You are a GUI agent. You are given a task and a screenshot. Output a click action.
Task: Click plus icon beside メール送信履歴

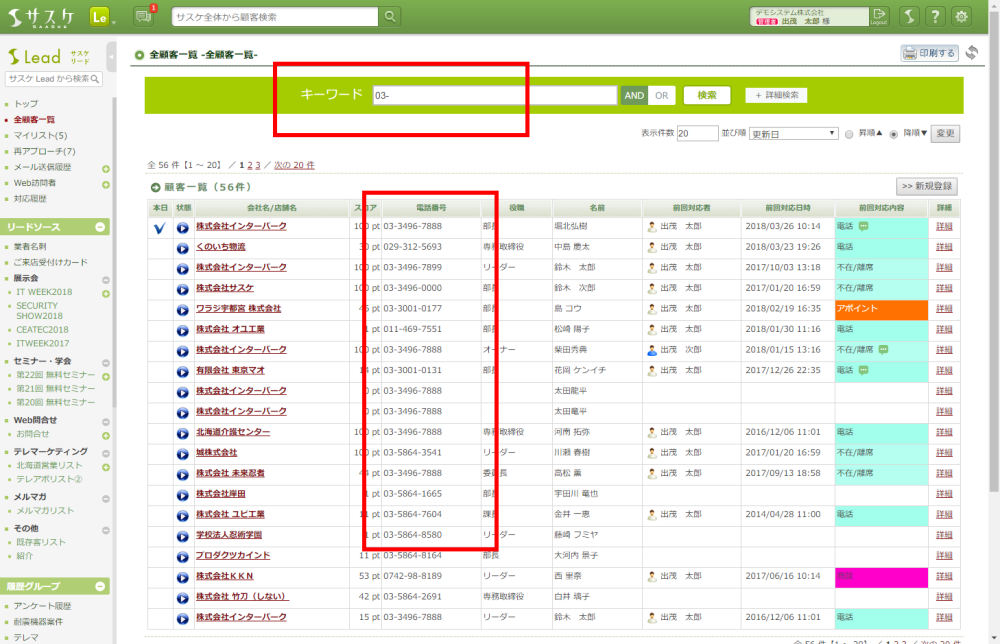(106, 168)
